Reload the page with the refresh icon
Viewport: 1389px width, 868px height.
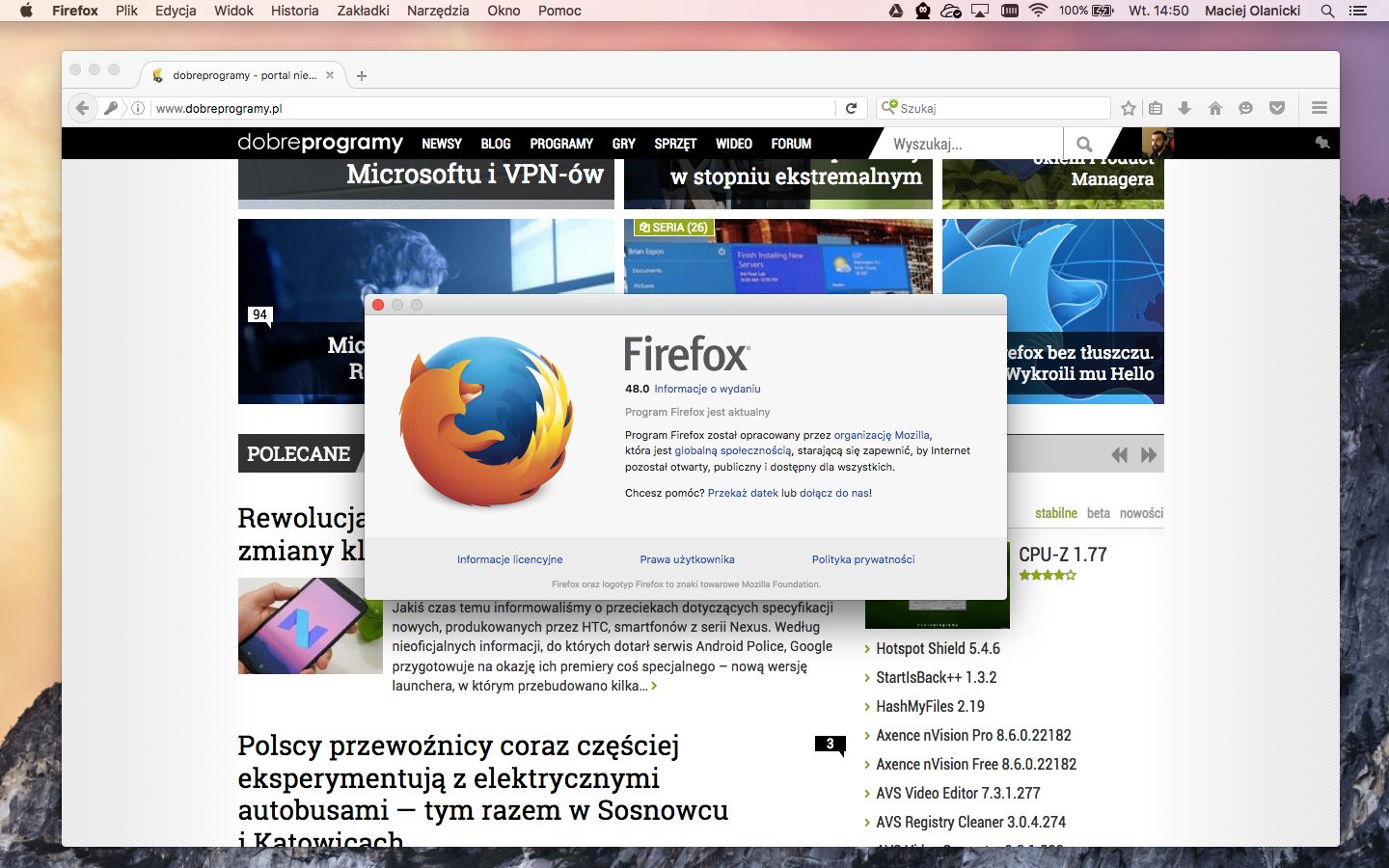[851, 108]
